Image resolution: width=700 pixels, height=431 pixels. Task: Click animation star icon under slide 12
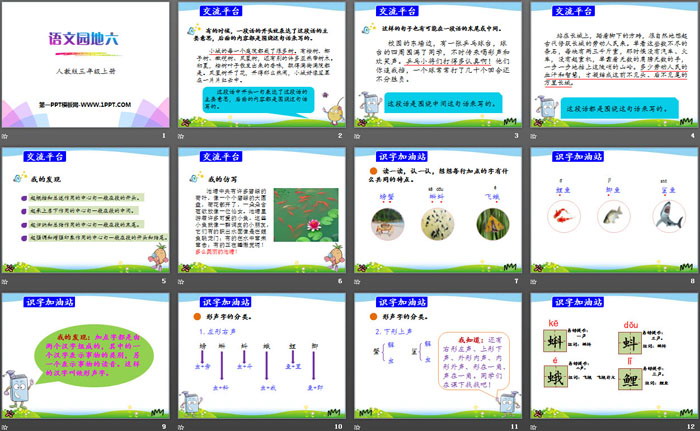pyautogui.click(x=533, y=427)
